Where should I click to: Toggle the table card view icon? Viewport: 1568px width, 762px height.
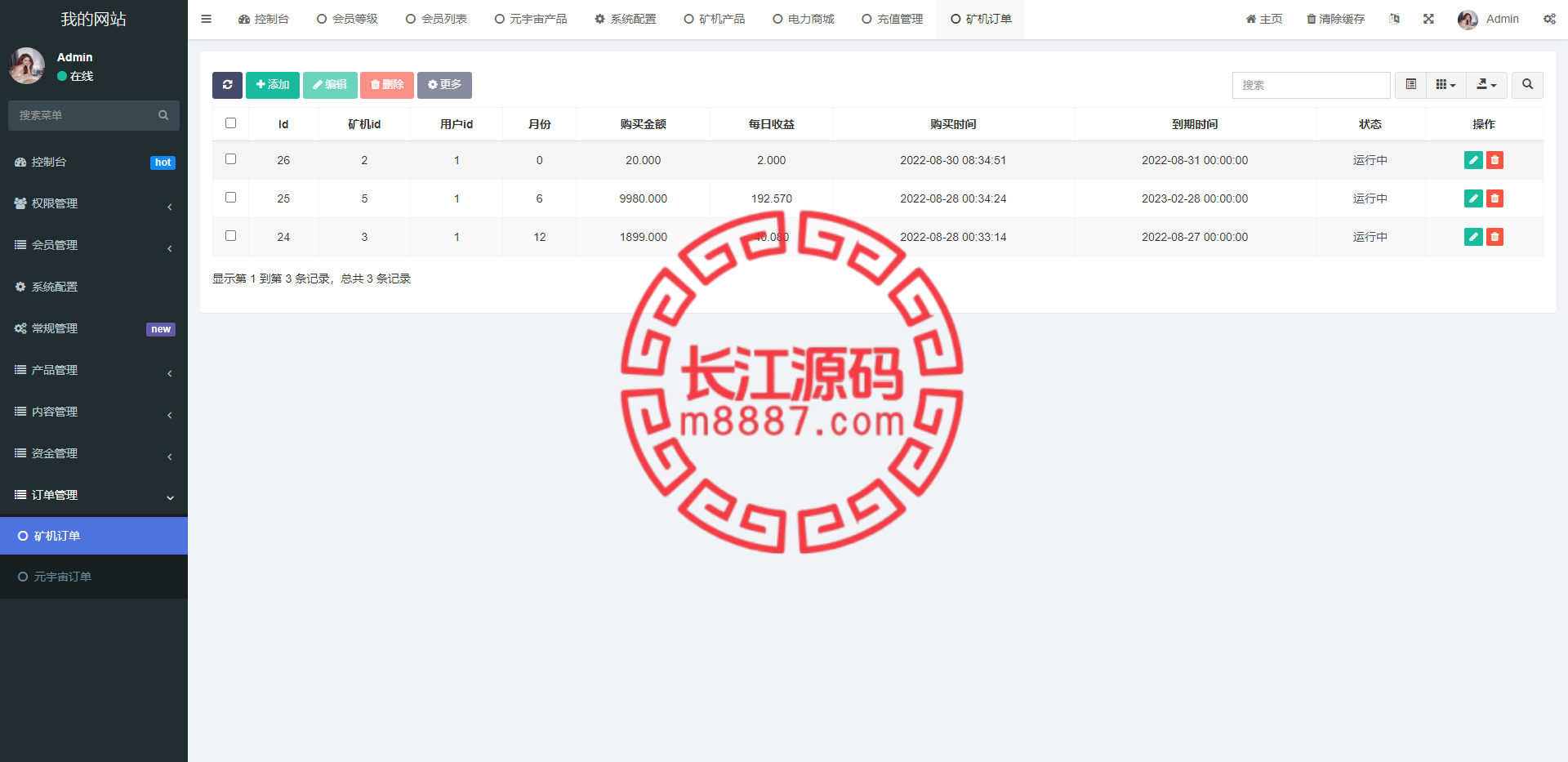point(1410,85)
